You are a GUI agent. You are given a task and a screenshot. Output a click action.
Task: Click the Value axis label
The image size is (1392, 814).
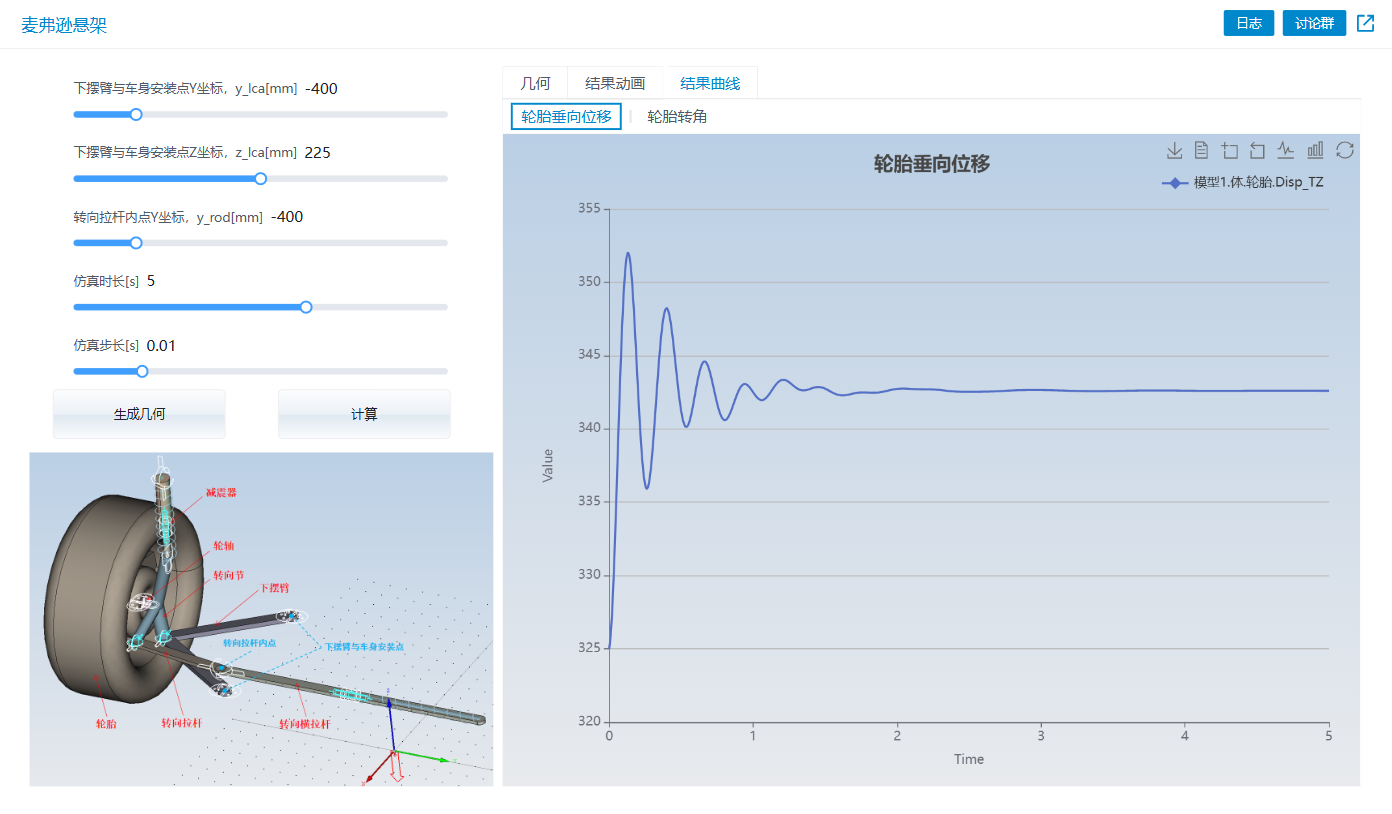point(547,465)
